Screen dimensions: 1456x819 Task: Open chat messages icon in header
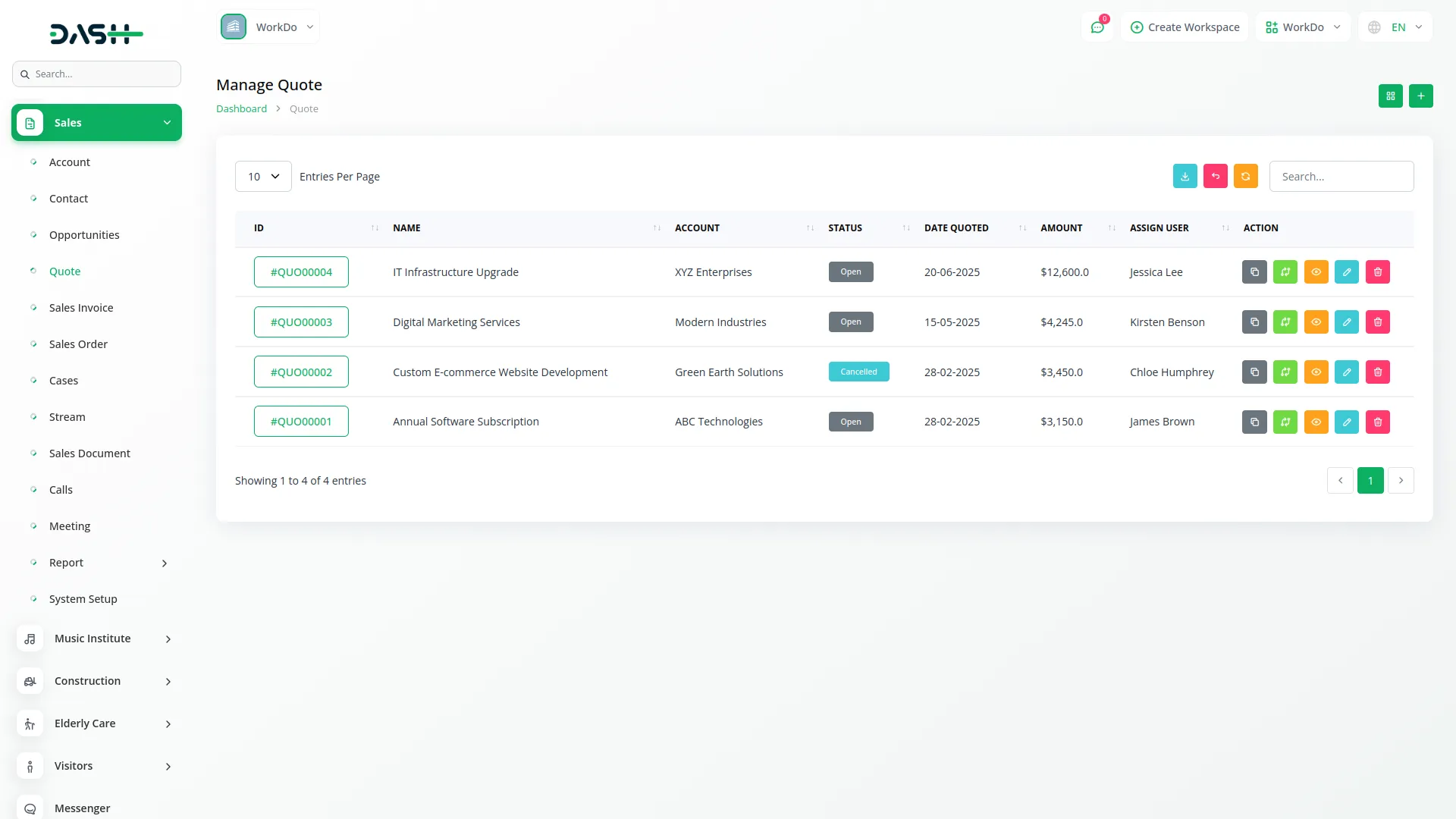tap(1097, 27)
